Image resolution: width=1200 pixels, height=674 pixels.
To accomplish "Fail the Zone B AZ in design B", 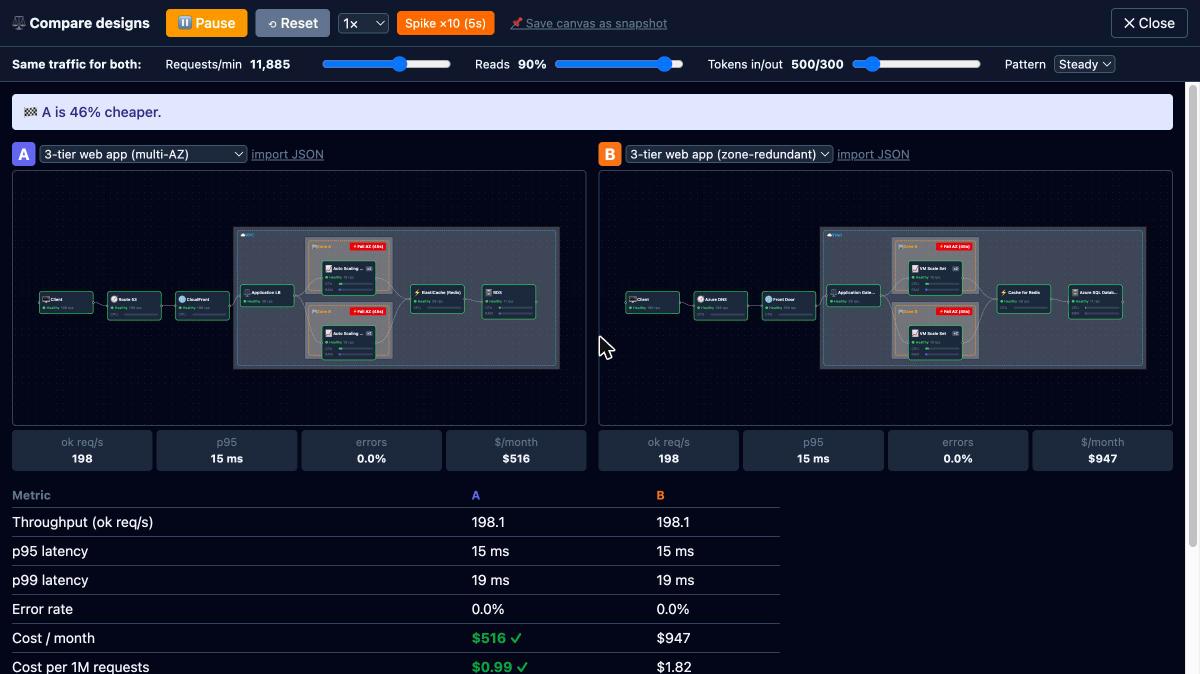I will tap(955, 311).
